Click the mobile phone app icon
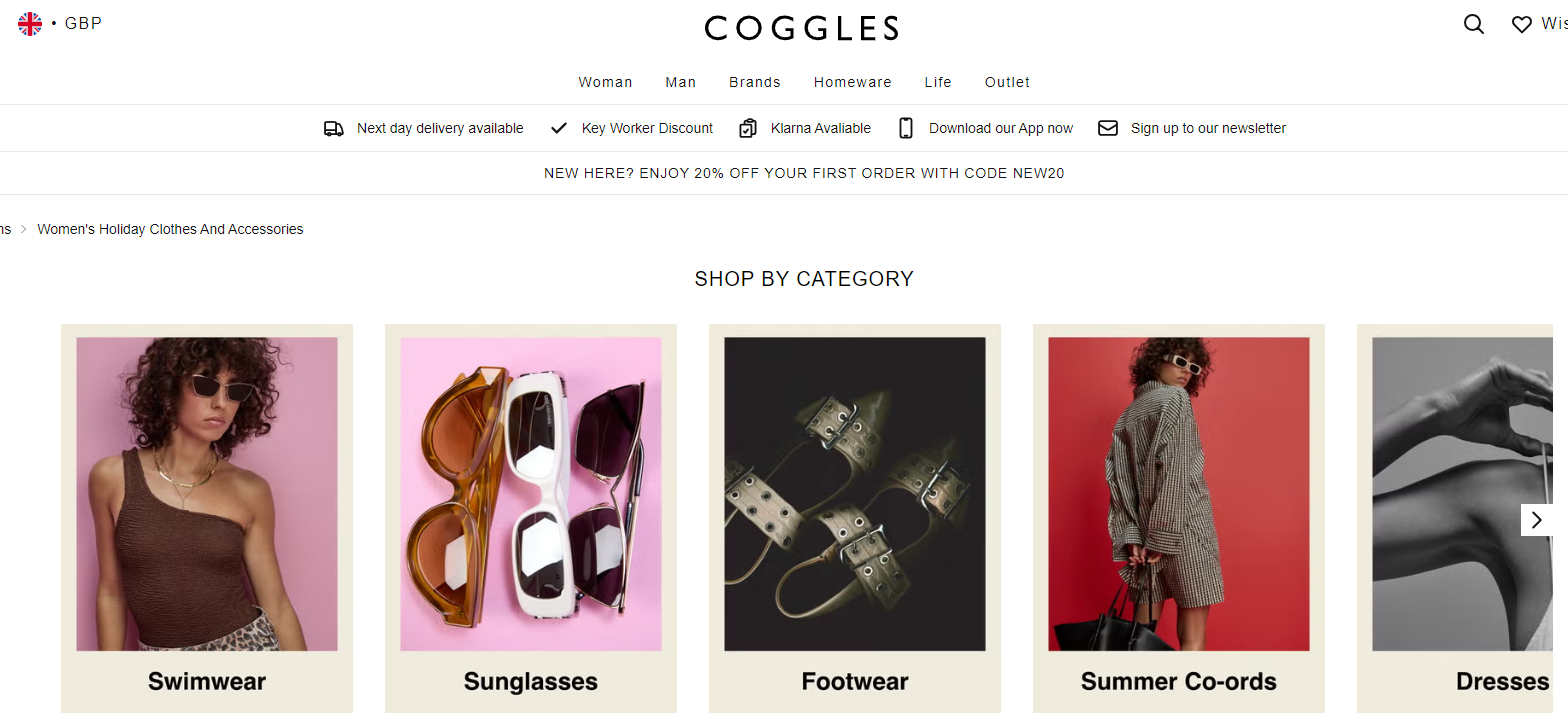The height and width of the screenshot is (723, 1568). (x=906, y=128)
